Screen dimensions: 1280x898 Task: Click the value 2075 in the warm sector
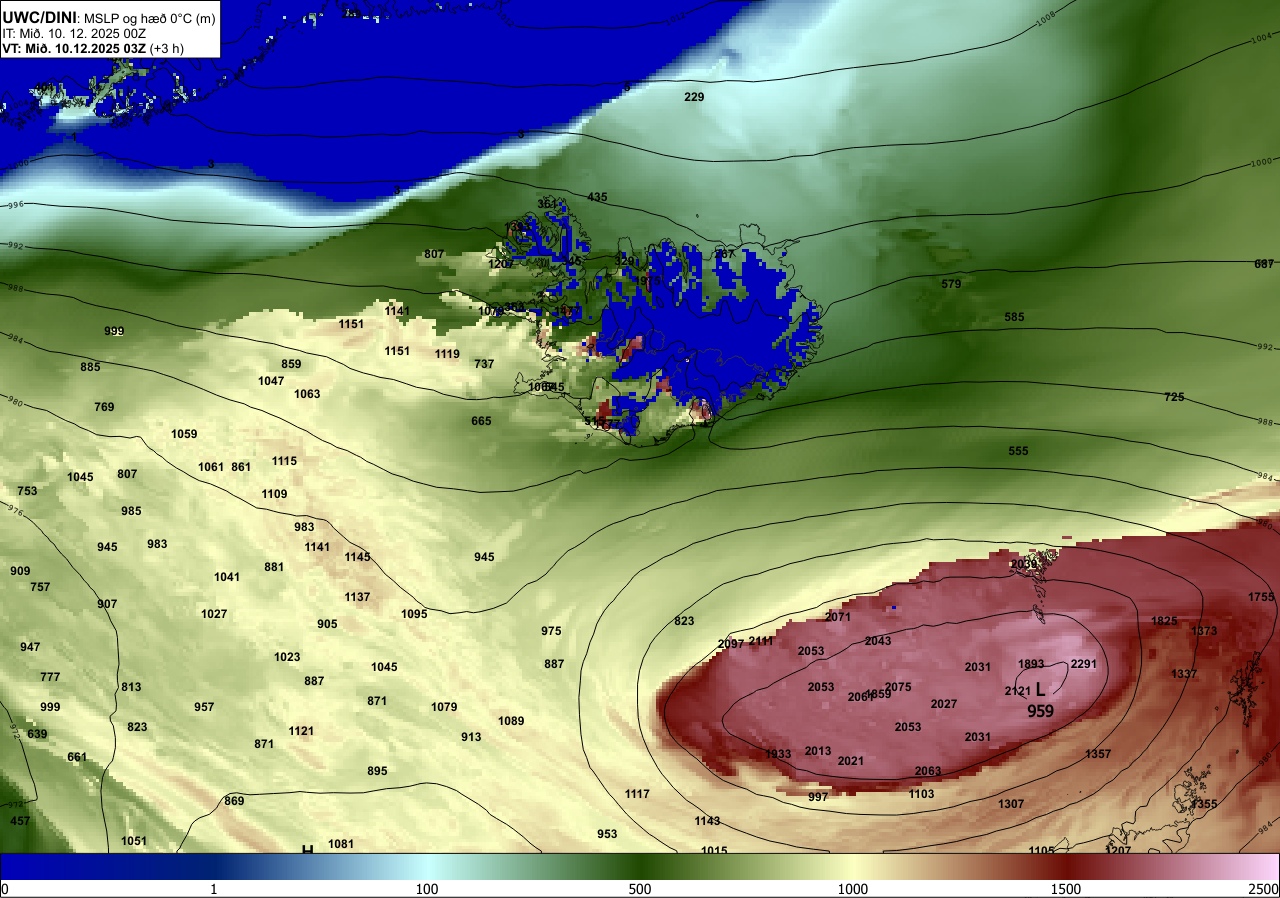point(898,687)
